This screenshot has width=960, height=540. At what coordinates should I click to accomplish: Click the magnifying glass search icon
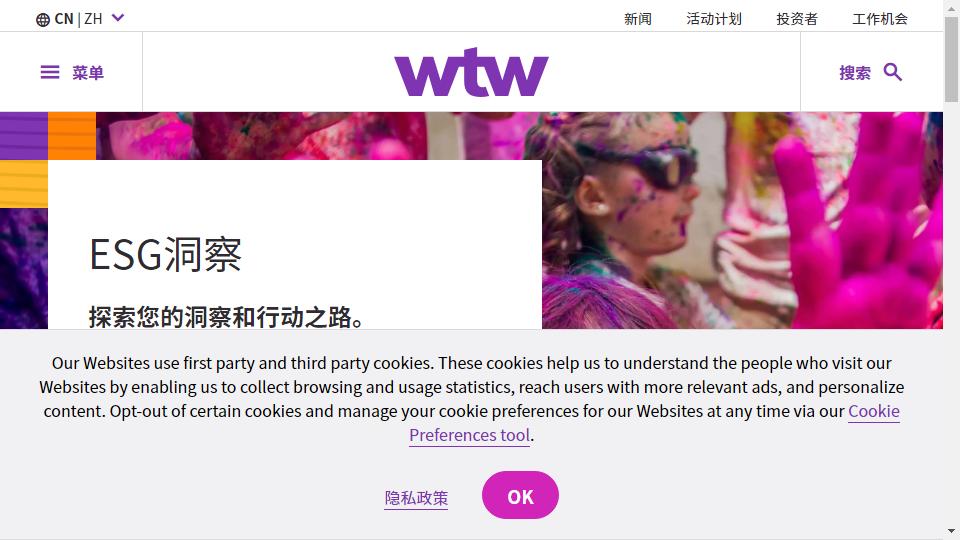pyautogui.click(x=893, y=72)
